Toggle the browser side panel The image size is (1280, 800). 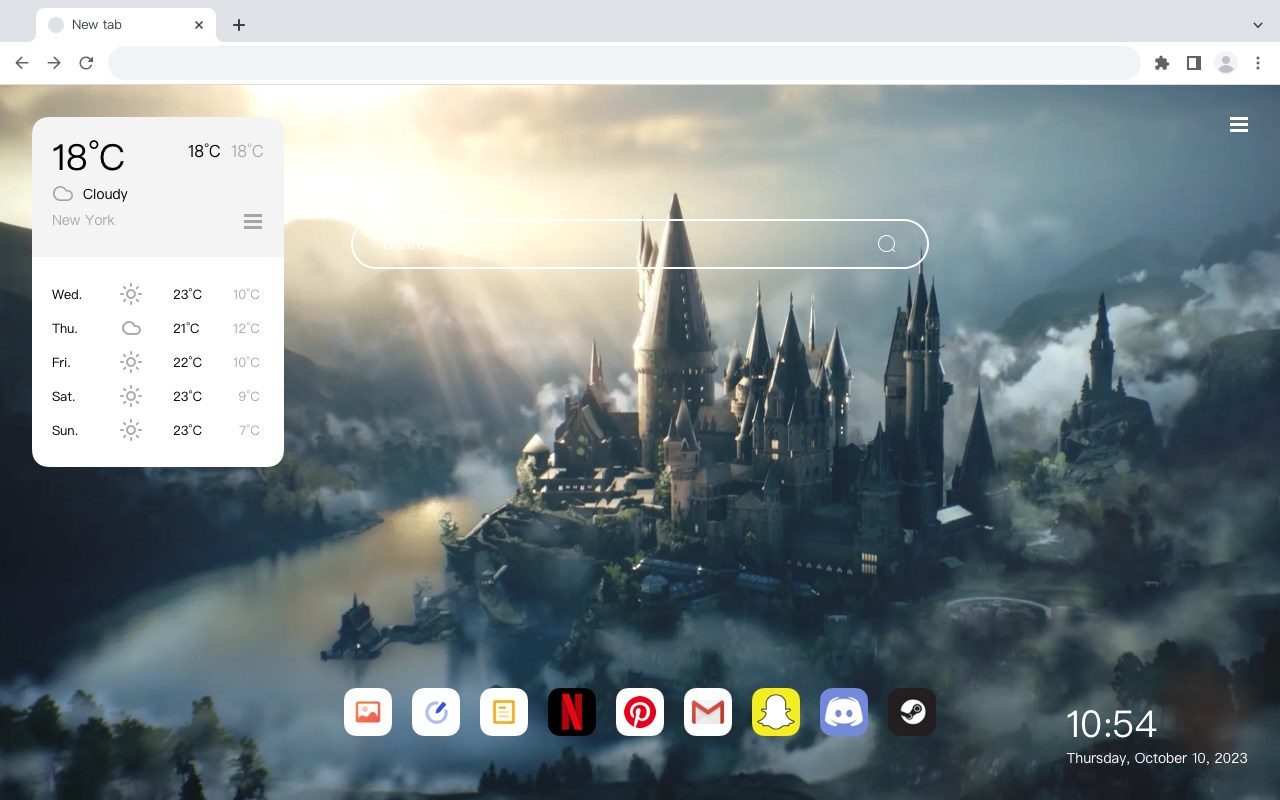pos(1194,63)
